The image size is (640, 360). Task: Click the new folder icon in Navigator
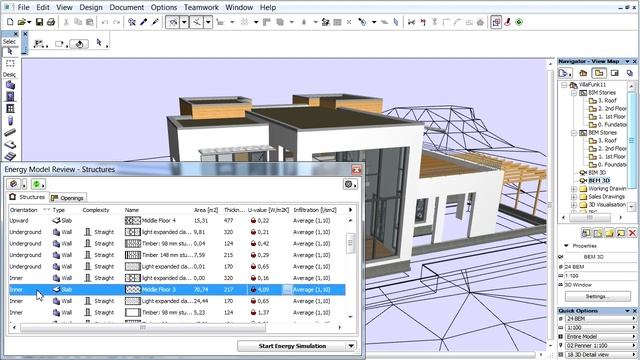(609, 233)
